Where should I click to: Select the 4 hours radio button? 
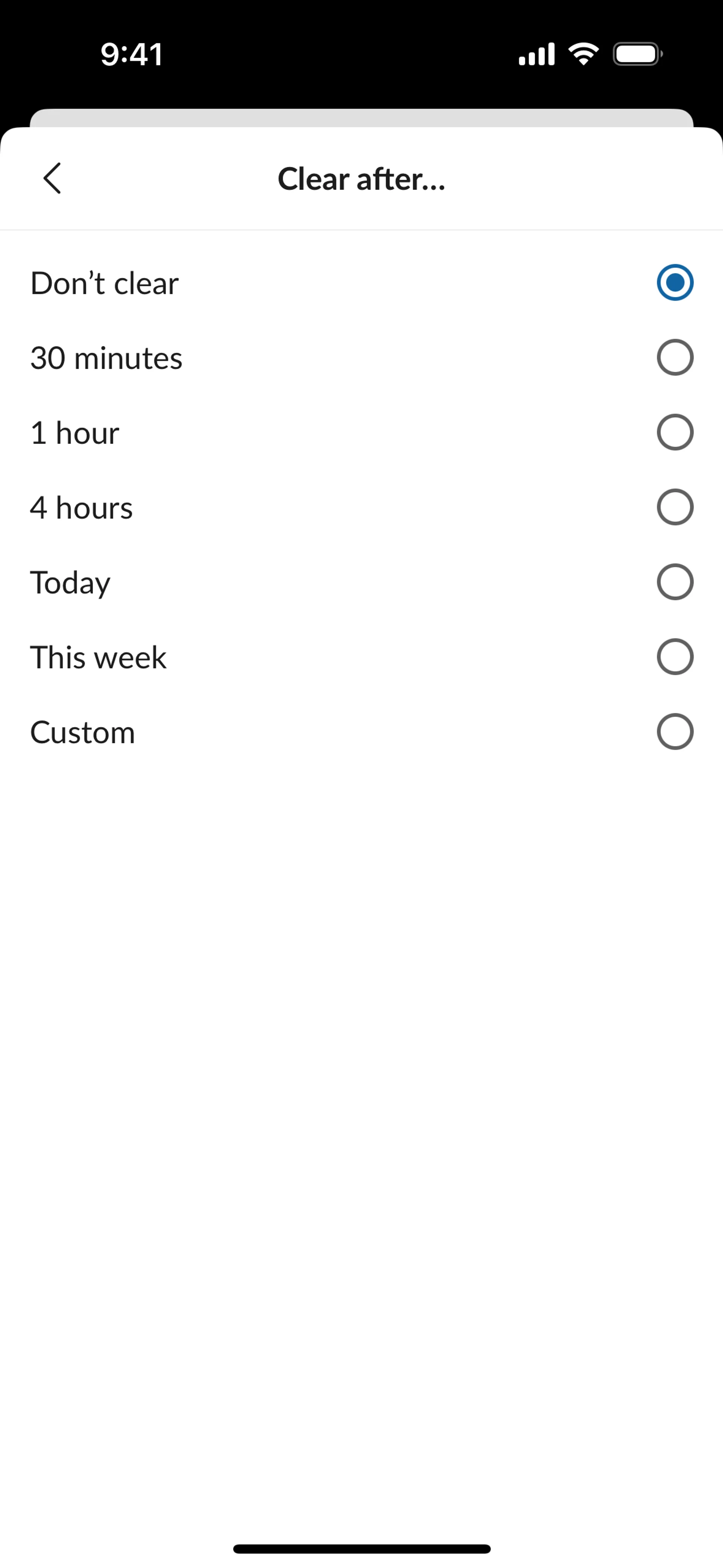point(675,507)
